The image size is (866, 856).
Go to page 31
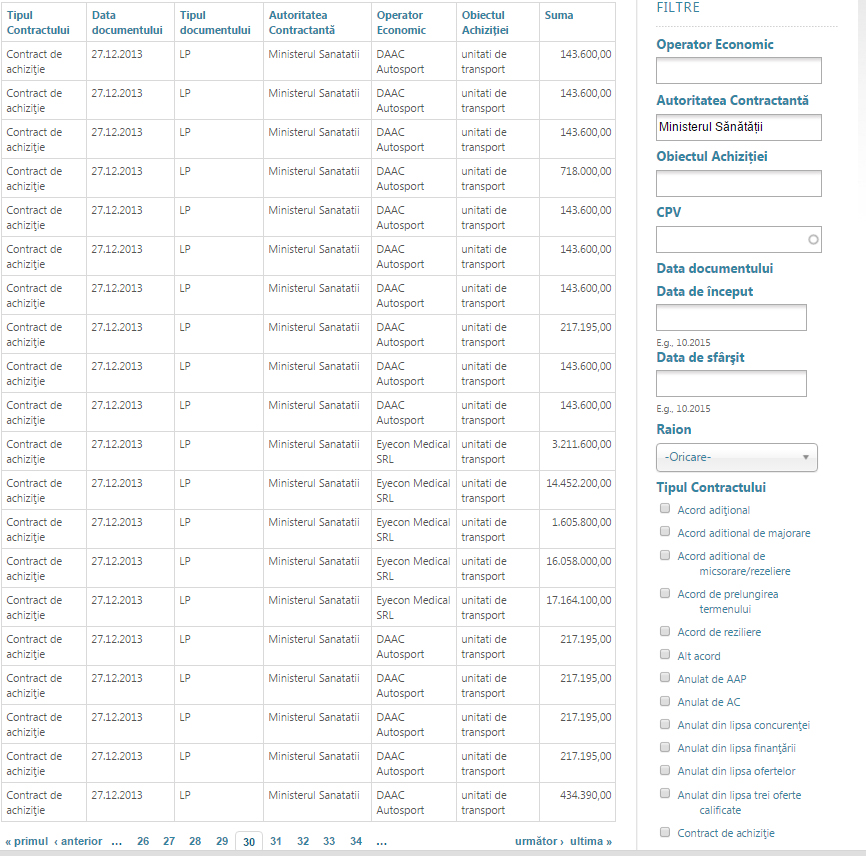(x=275, y=842)
